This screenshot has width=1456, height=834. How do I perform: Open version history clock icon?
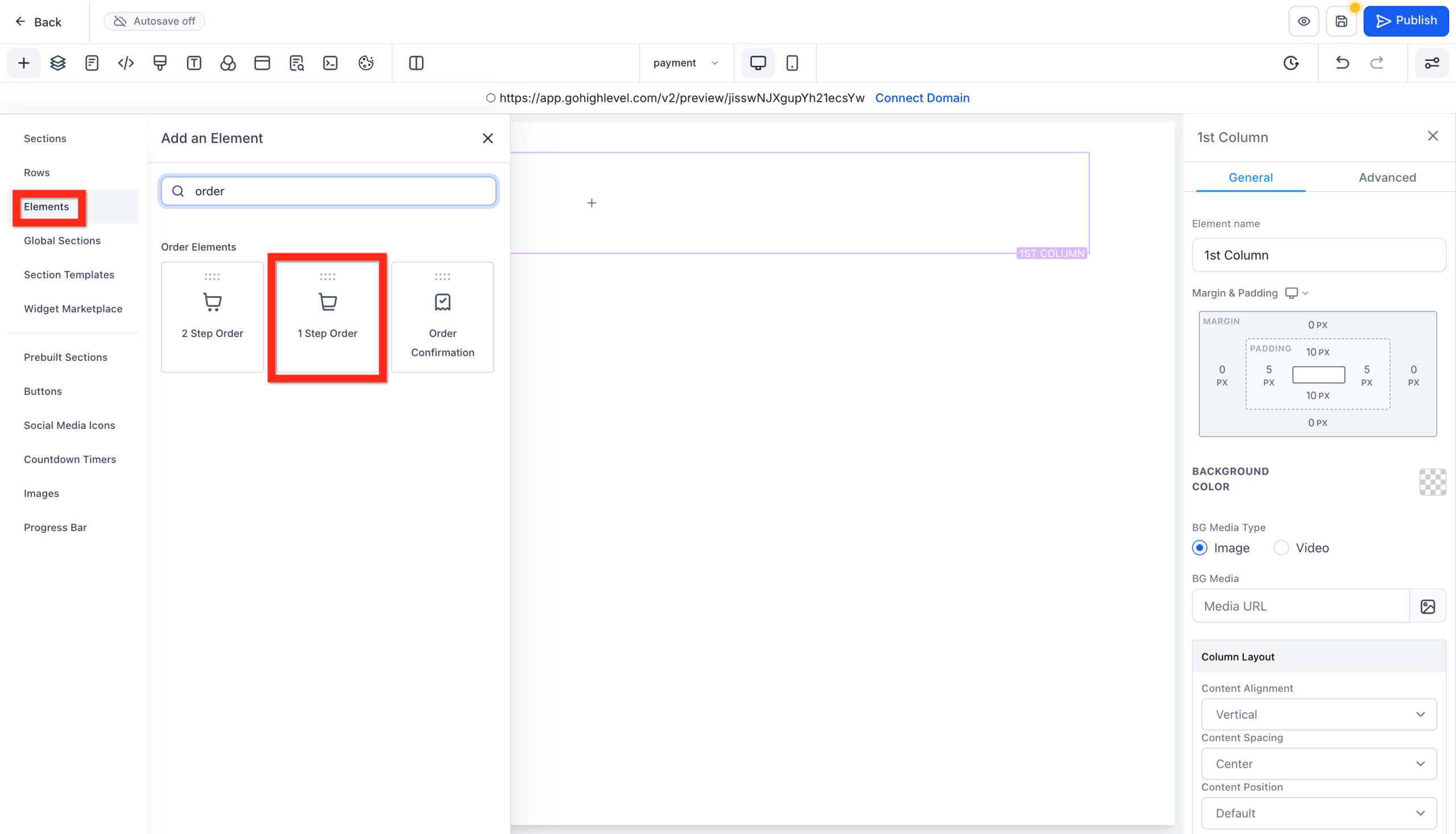click(1290, 63)
